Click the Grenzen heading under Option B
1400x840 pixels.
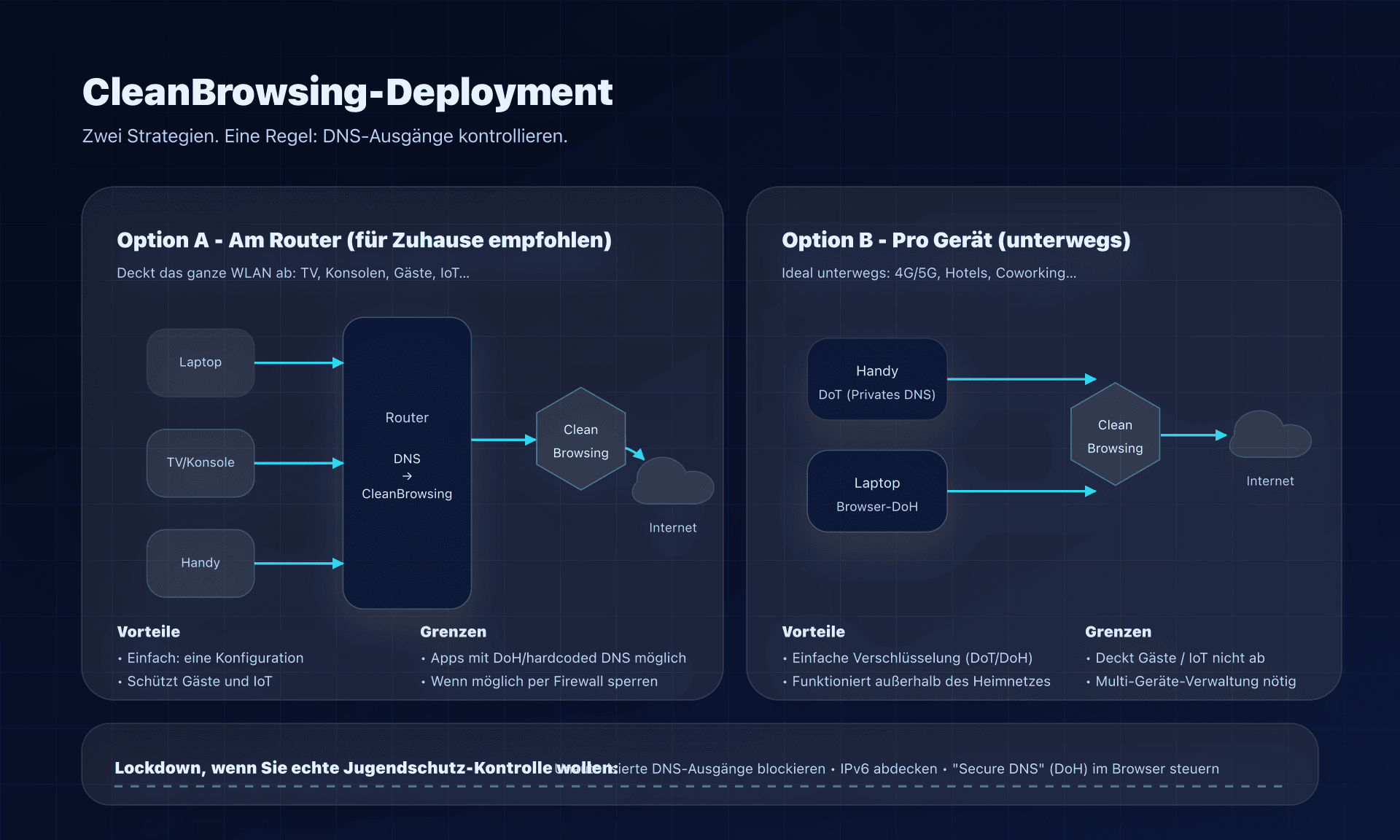coord(1118,631)
